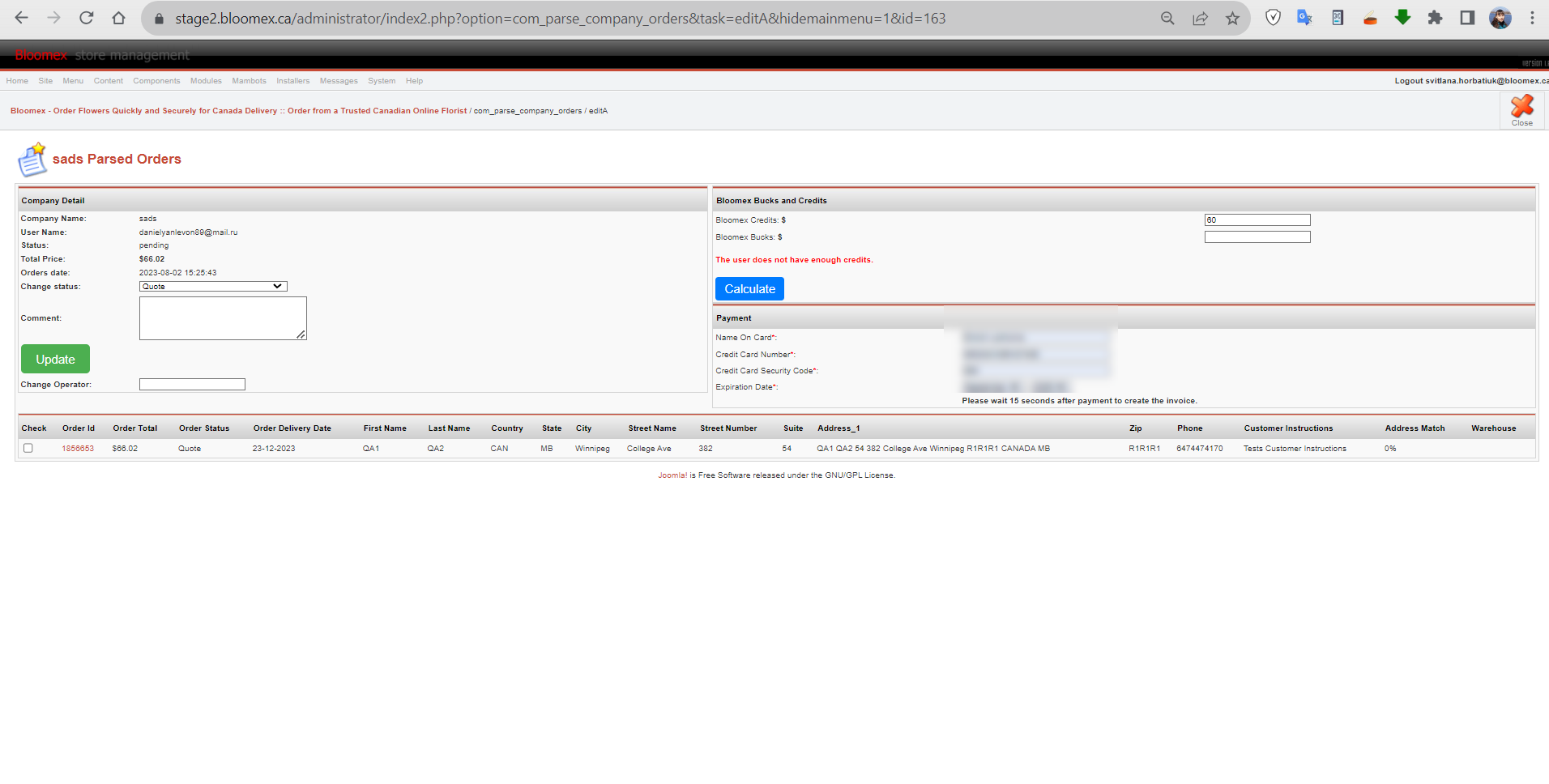Click the red X Close icon

(x=1521, y=110)
